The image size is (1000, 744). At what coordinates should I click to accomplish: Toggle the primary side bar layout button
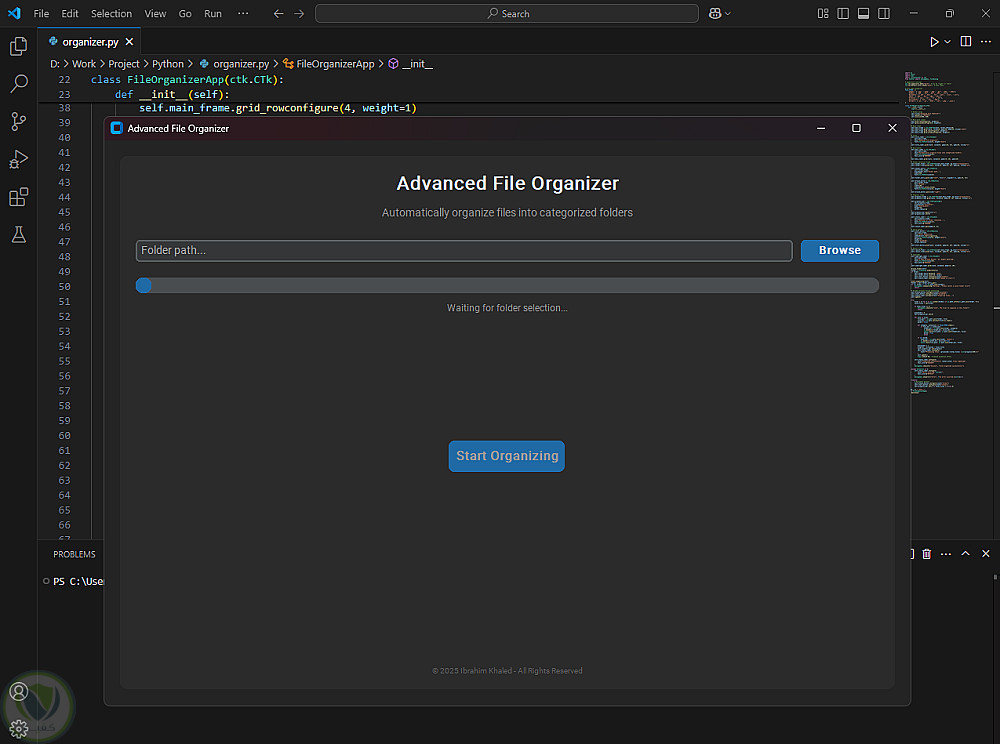point(842,14)
